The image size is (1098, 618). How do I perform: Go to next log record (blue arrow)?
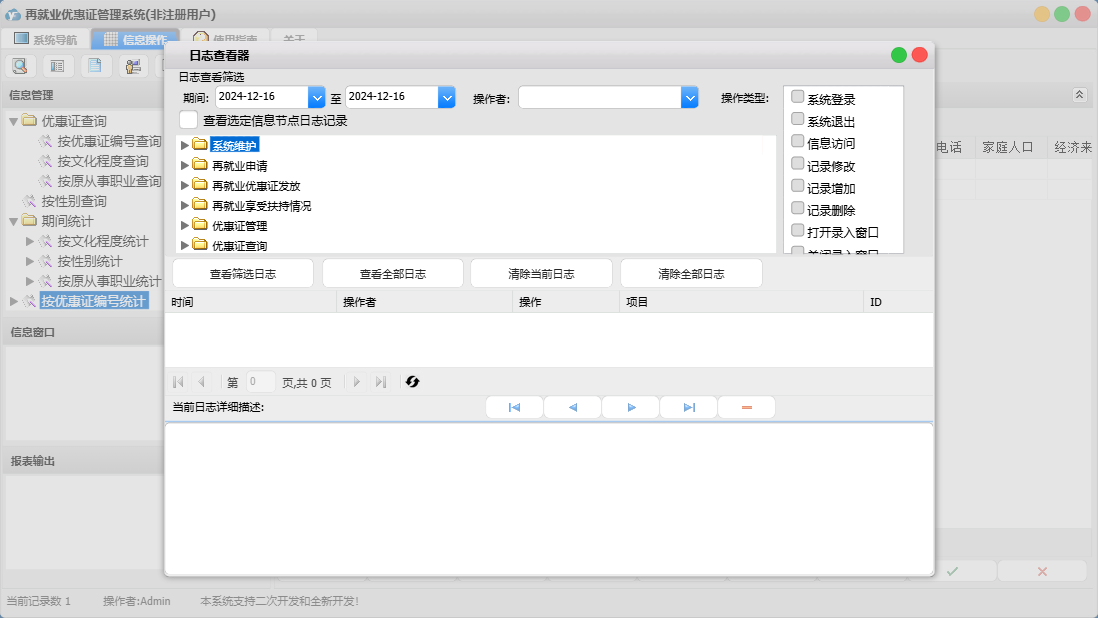(x=631, y=408)
